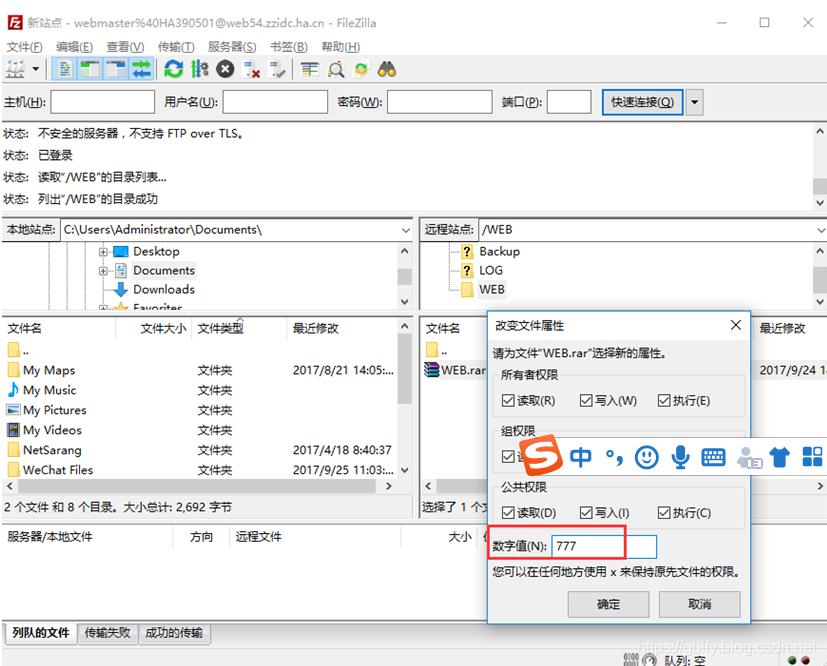Toggle owner 读取(R) checkbox

[x=508, y=401]
